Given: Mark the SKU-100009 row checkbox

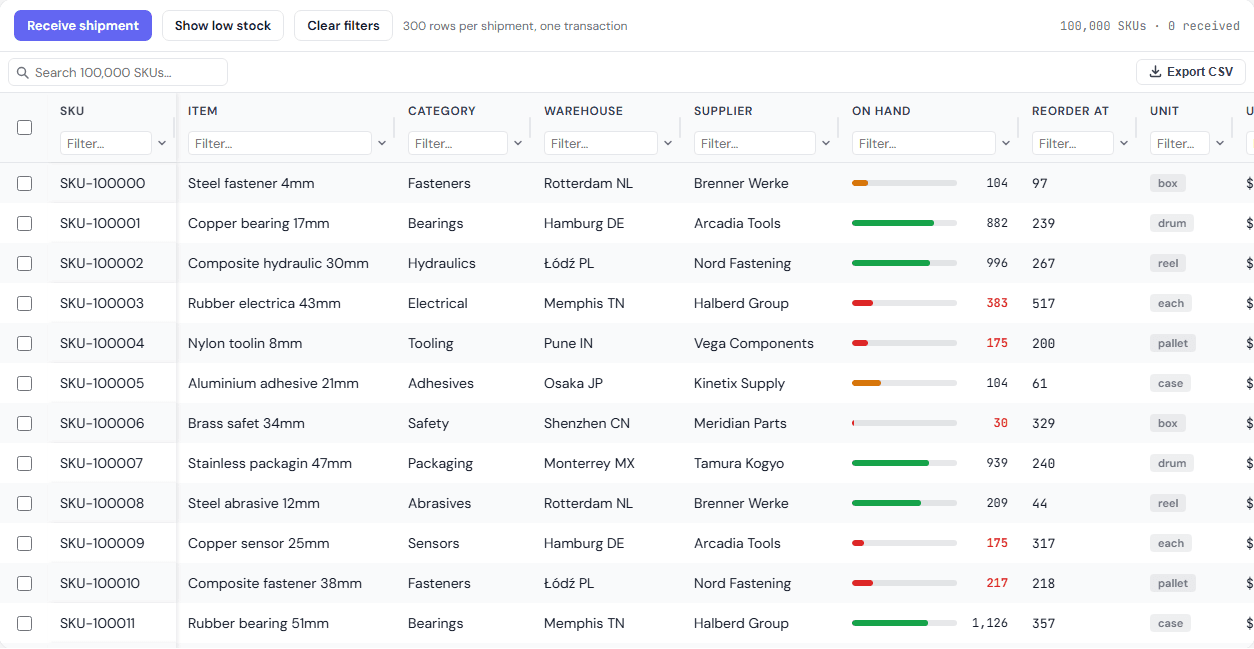Looking at the screenshot, I should coord(24,543).
